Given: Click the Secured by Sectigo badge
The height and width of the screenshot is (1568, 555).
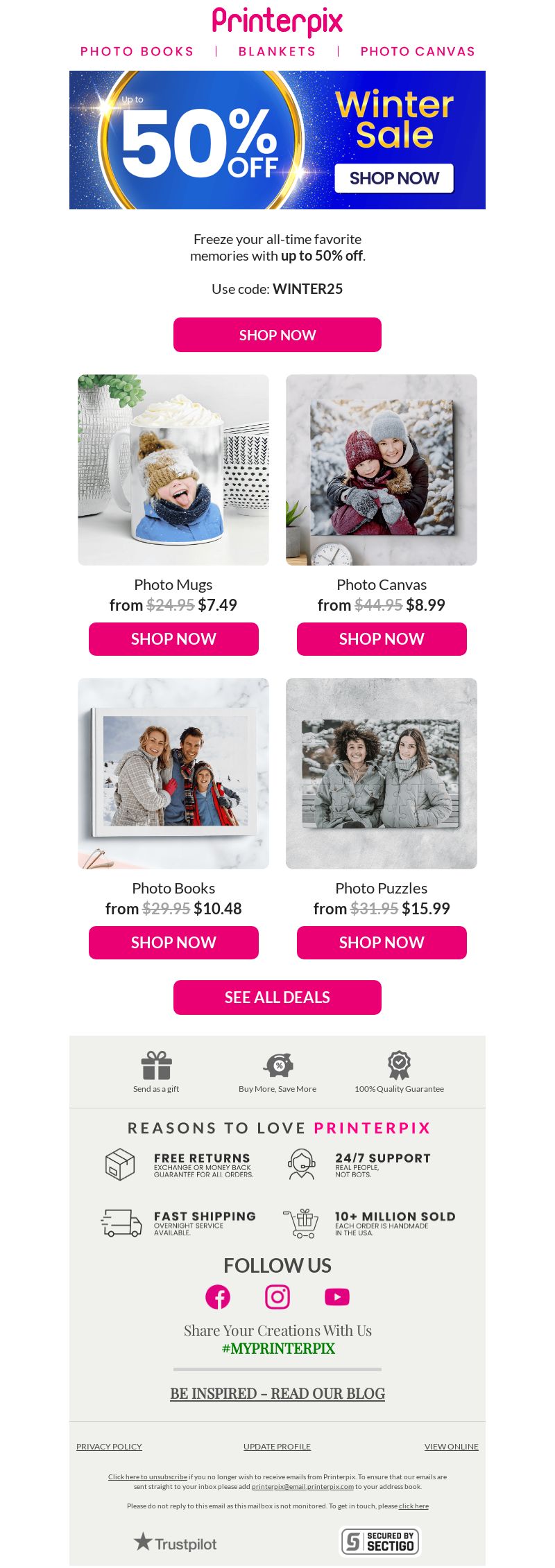Looking at the screenshot, I should [380, 1541].
